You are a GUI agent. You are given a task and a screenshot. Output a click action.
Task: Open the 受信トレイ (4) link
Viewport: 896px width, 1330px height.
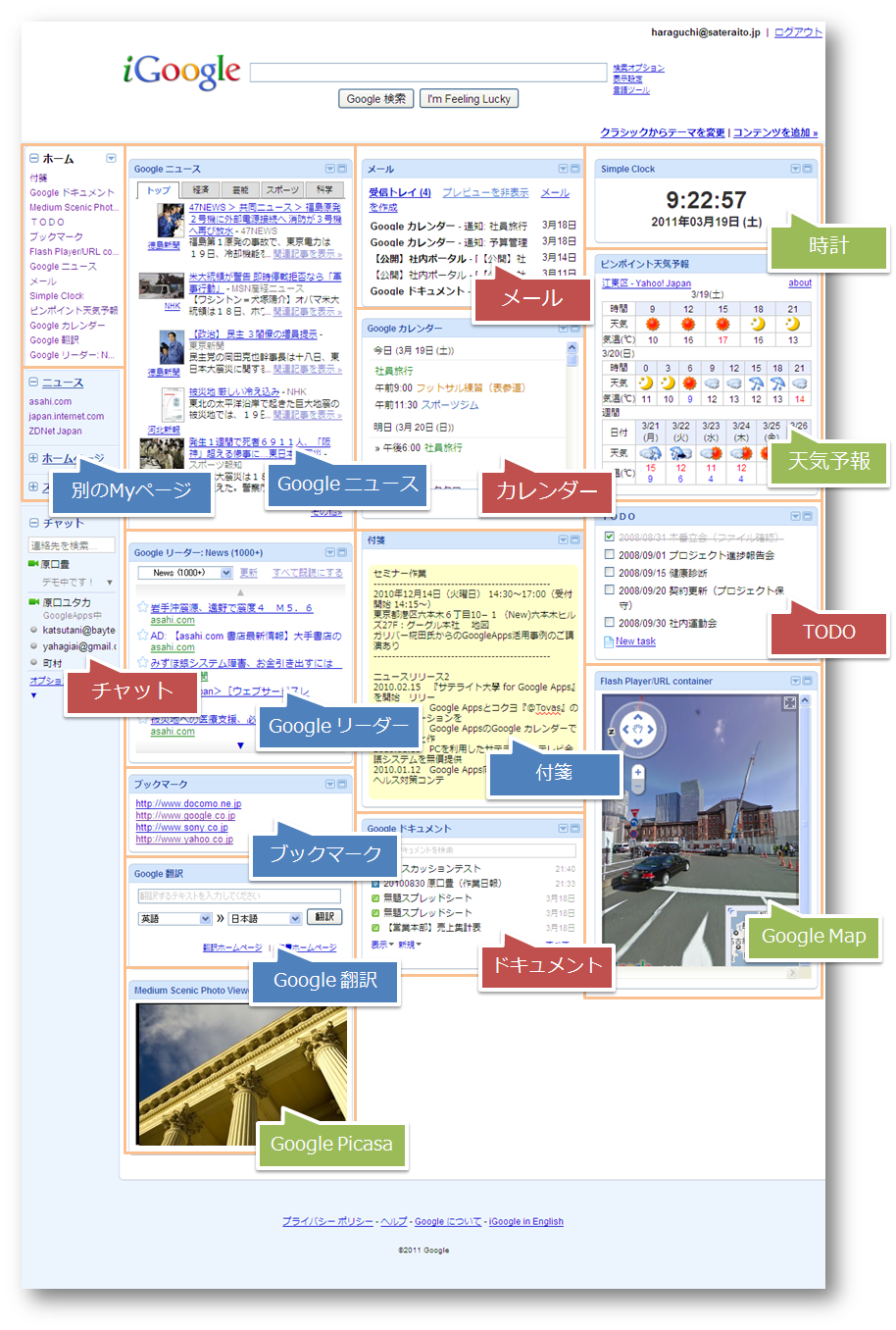click(x=400, y=192)
